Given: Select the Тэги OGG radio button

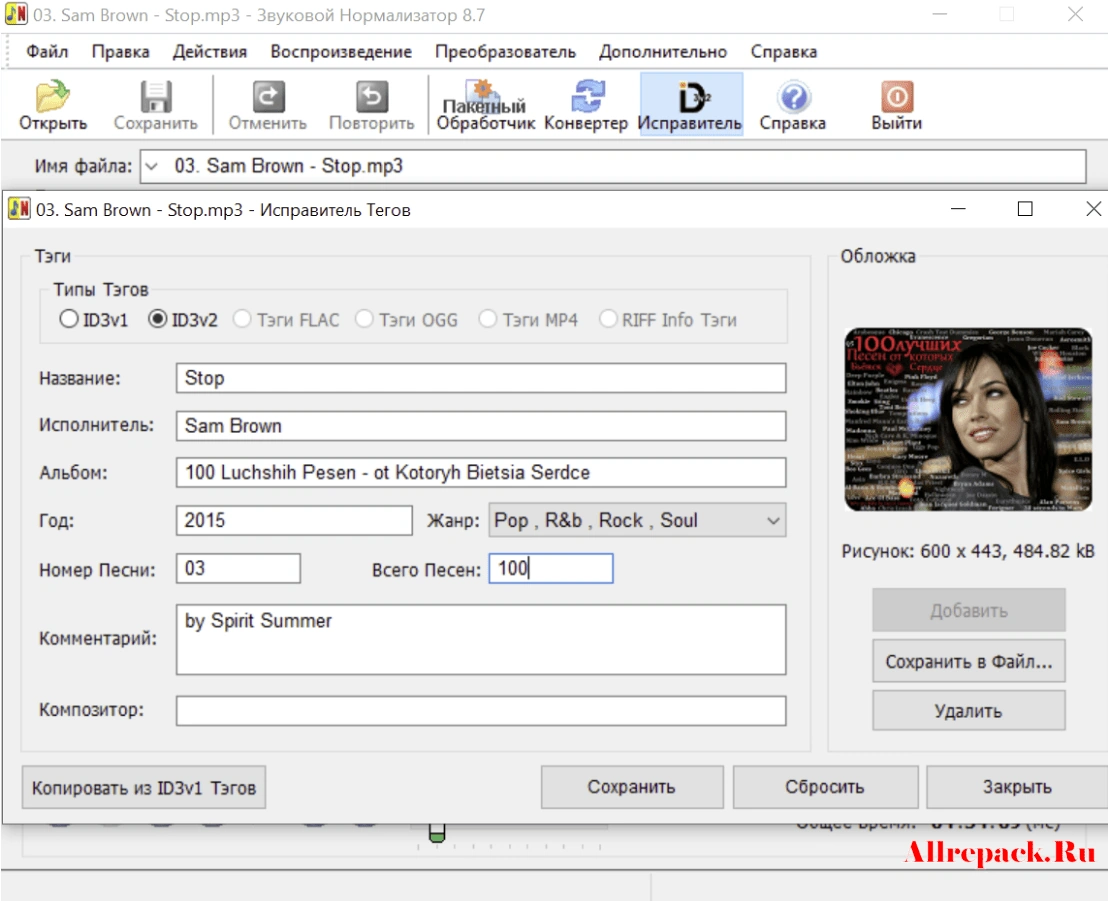Looking at the screenshot, I should pos(365,319).
